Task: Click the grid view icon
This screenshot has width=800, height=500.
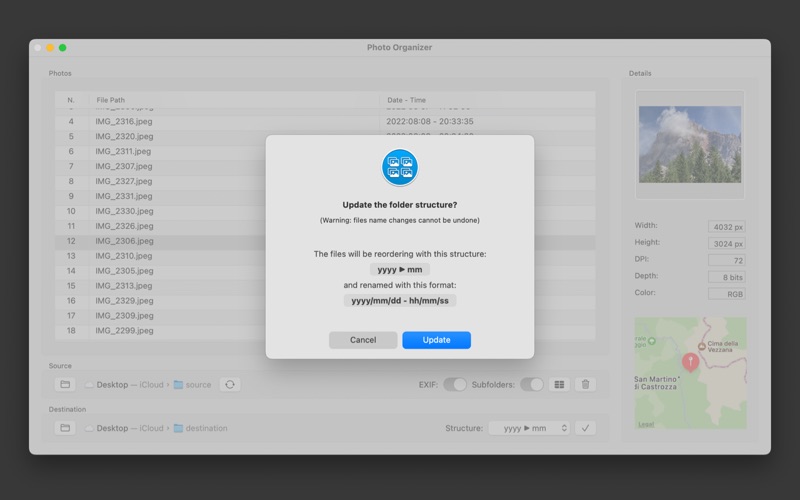Action: coord(560,384)
